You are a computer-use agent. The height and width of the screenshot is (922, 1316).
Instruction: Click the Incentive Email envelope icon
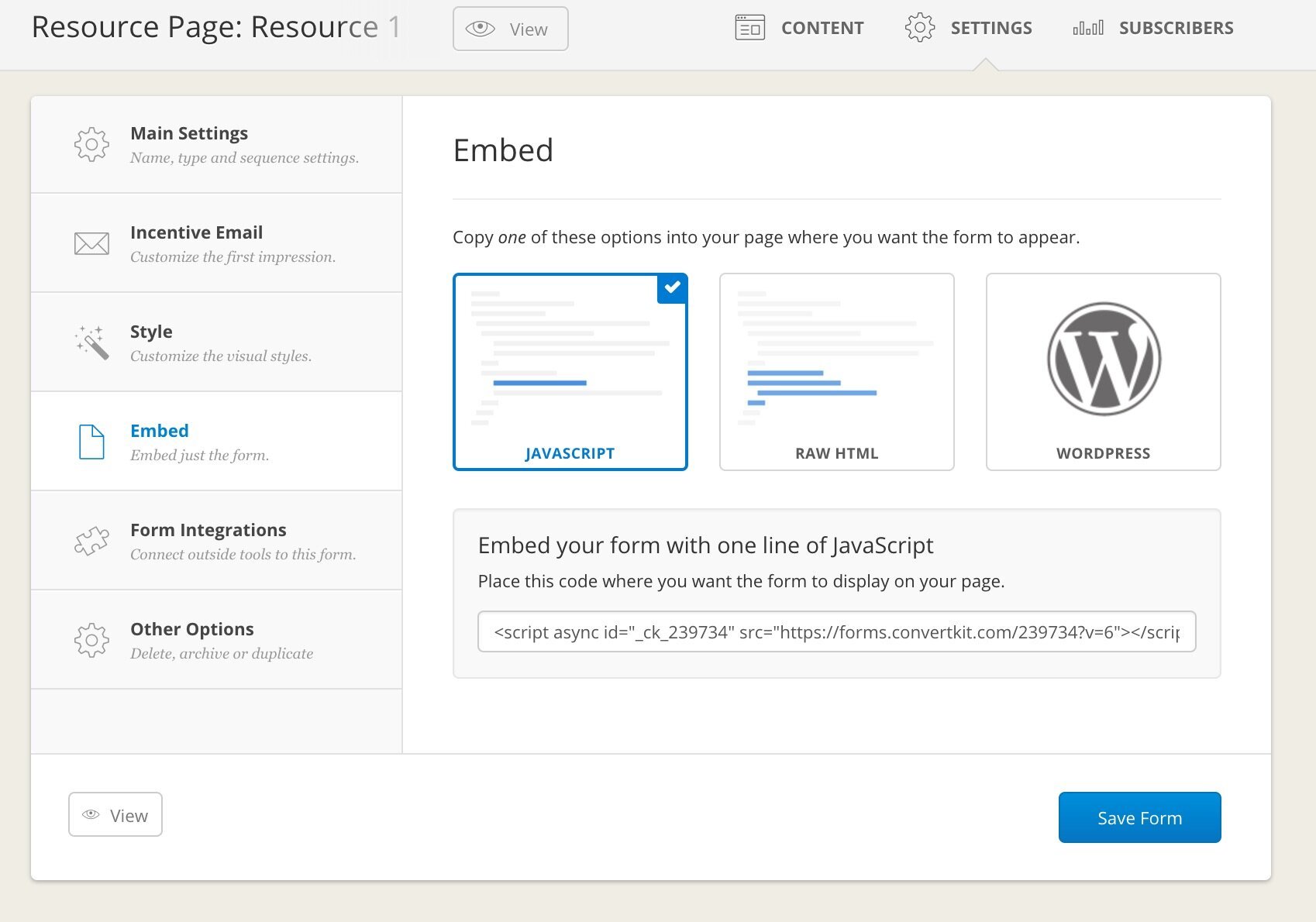91,243
